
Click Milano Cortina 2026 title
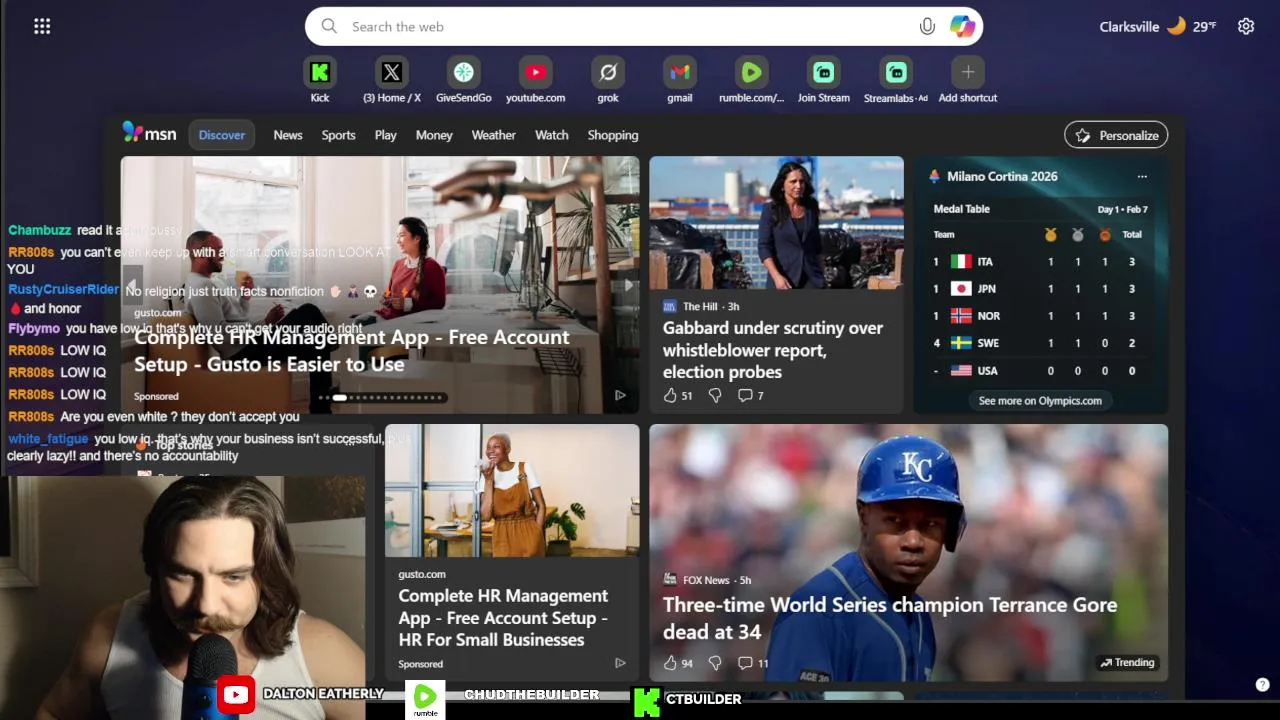click(x=1002, y=177)
